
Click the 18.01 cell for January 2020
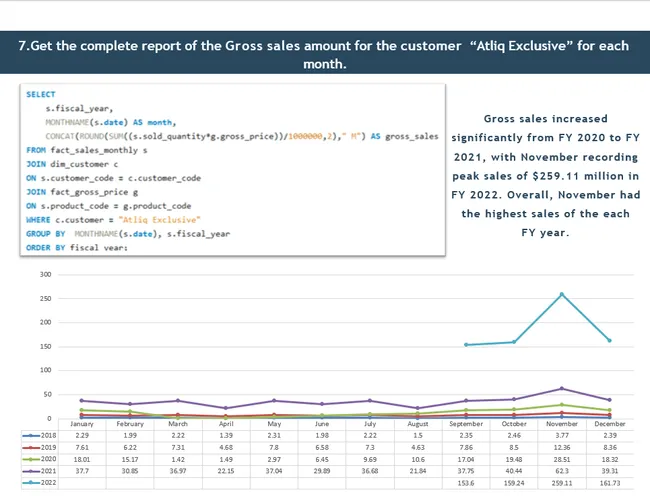pos(82,459)
